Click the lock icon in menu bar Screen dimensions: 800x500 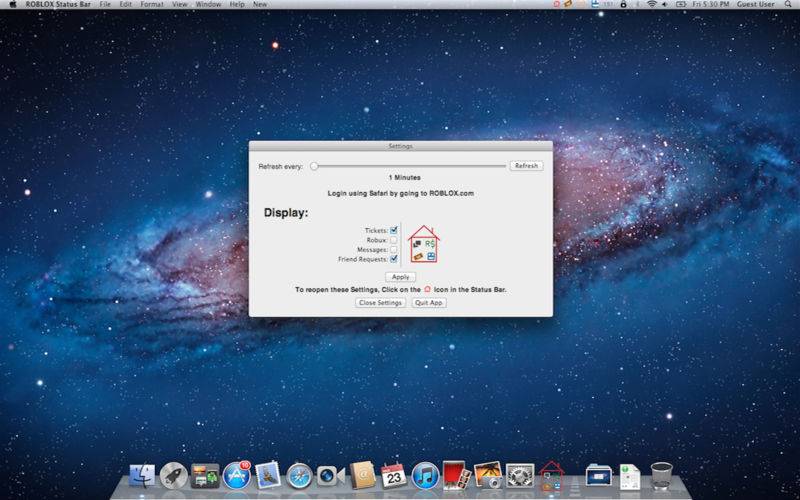click(x=623, y=4)
